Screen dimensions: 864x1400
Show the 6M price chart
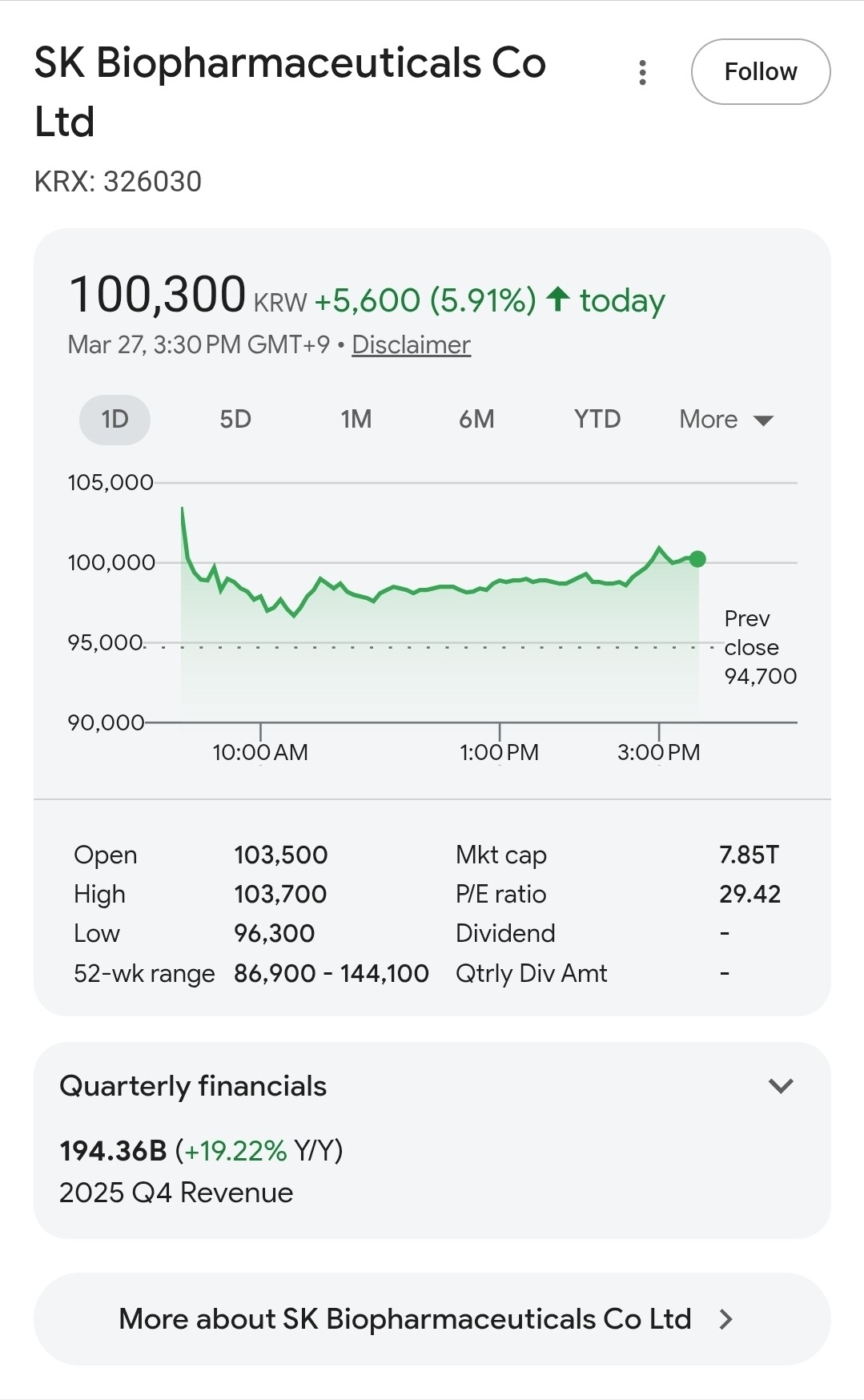pyautogui.click(x=476, y=419)
